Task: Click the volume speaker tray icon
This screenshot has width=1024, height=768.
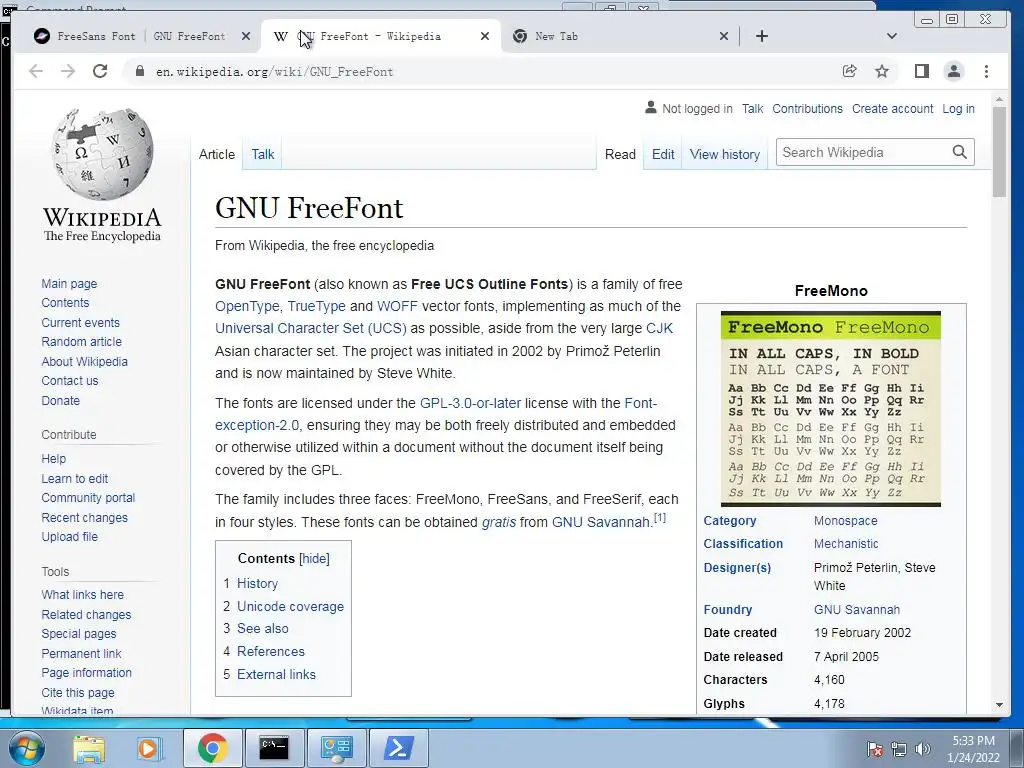Action: (922, 749)
